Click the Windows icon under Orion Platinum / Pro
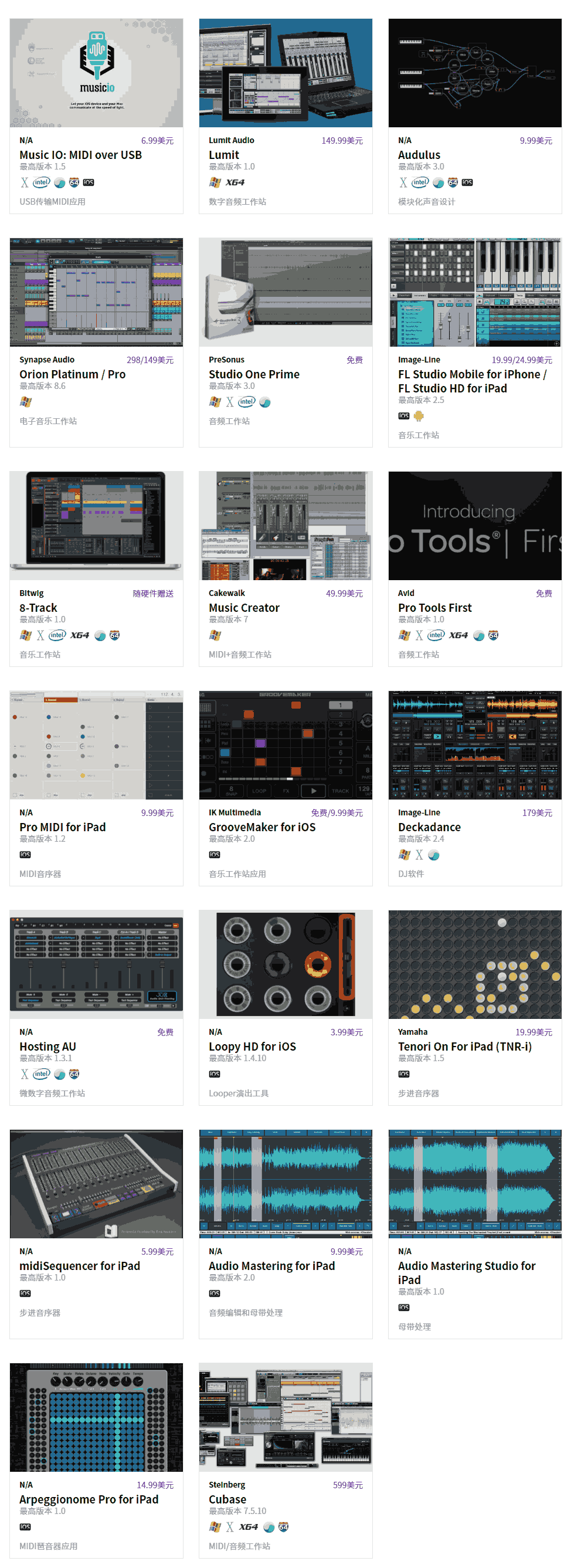 coord(26,402)
